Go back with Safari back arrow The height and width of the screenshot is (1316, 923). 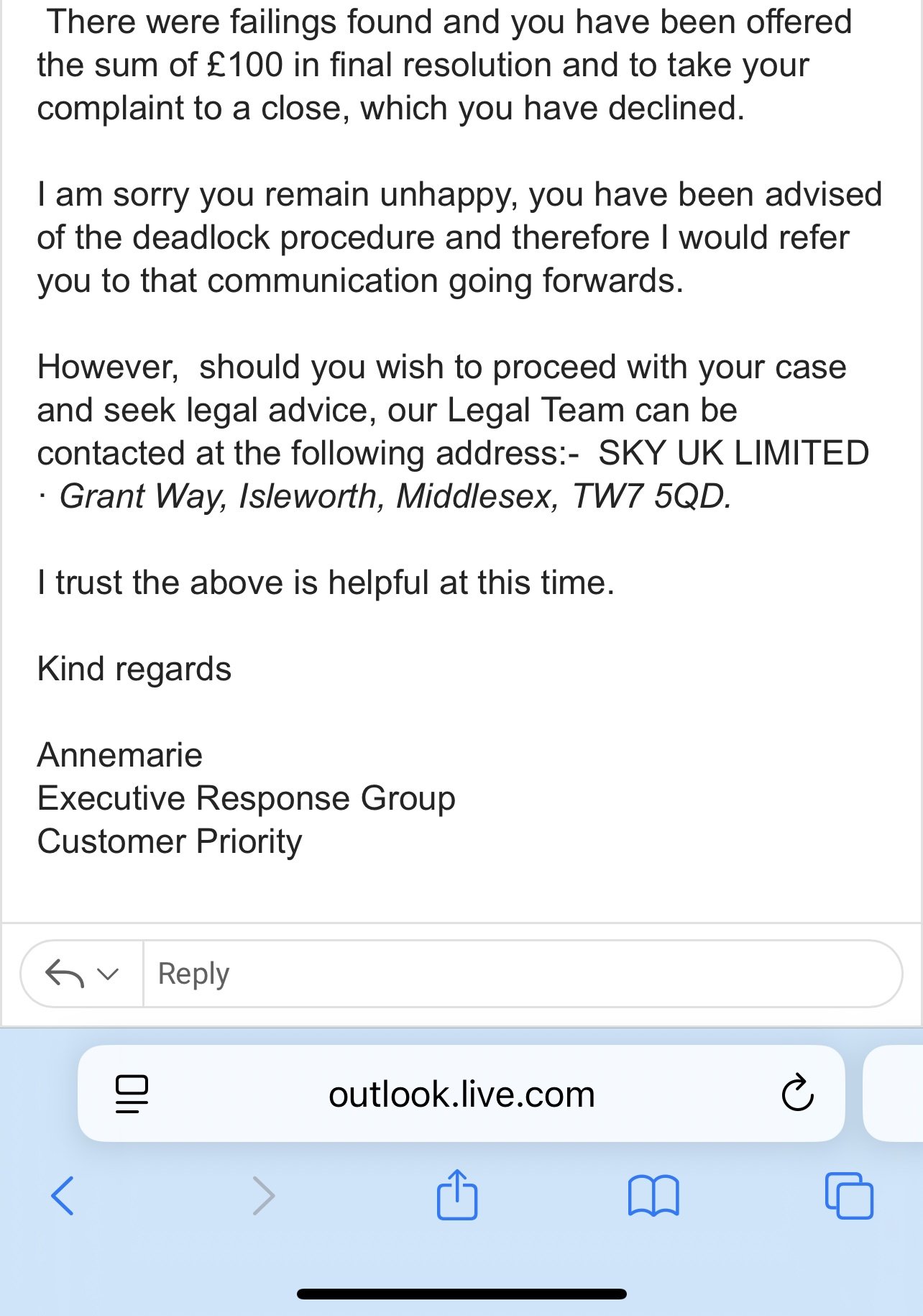click(x=63, y=1196)
